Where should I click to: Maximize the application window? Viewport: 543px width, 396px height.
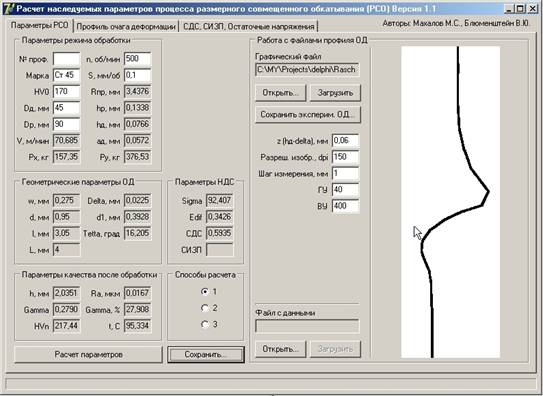pos(519,9)
